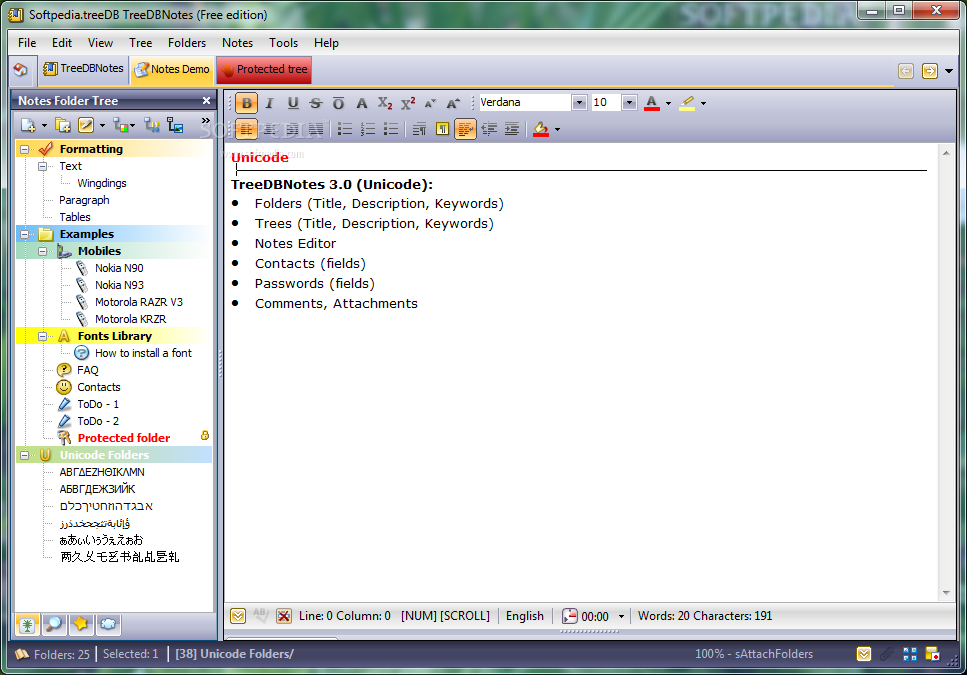Select the Protected folder item

[123, 438]
